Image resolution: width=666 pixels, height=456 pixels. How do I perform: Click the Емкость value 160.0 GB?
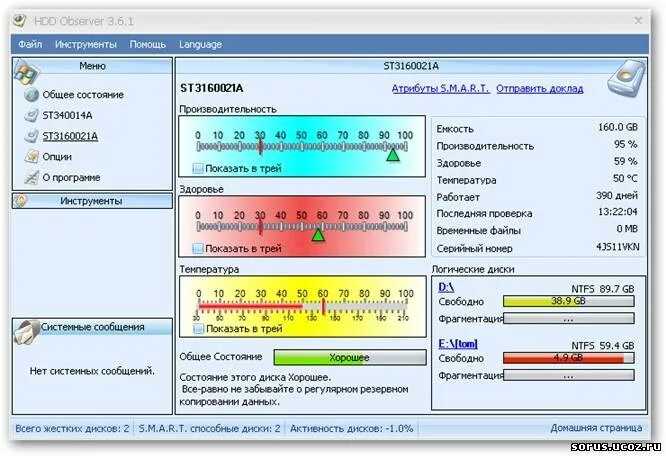pyautogui.click(x=618, y=127)
